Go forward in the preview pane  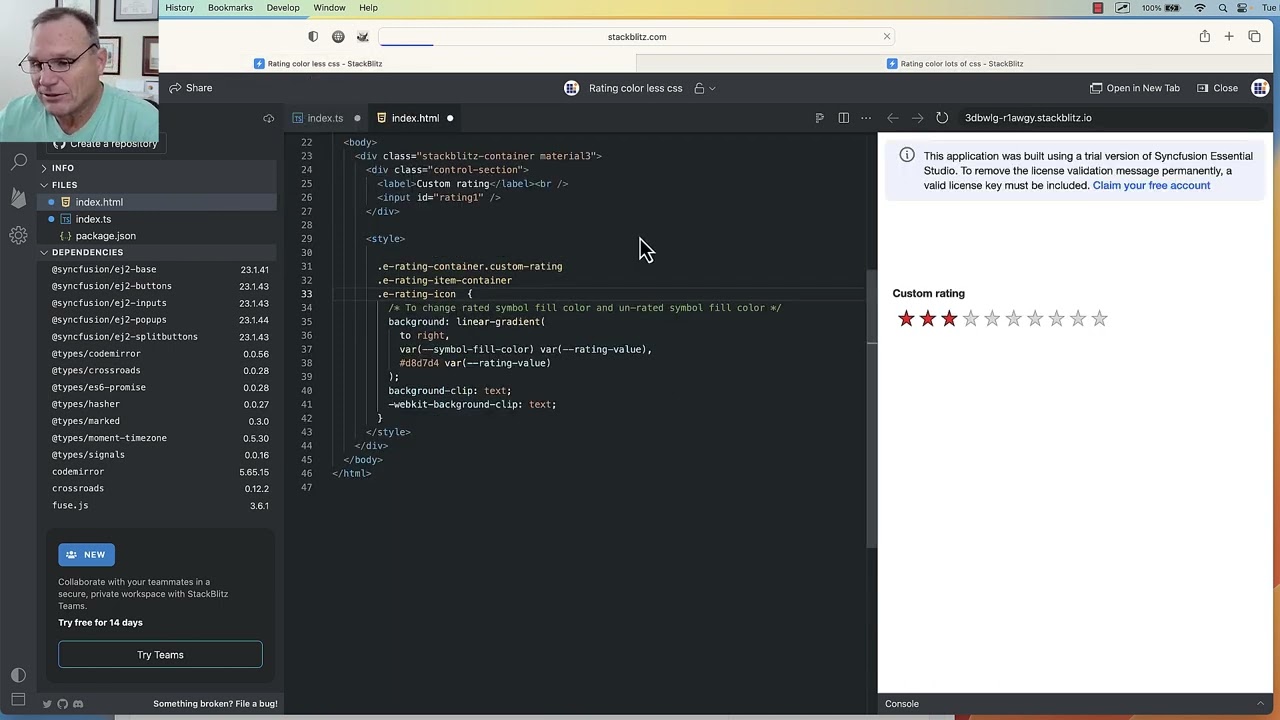click(917, 118)
